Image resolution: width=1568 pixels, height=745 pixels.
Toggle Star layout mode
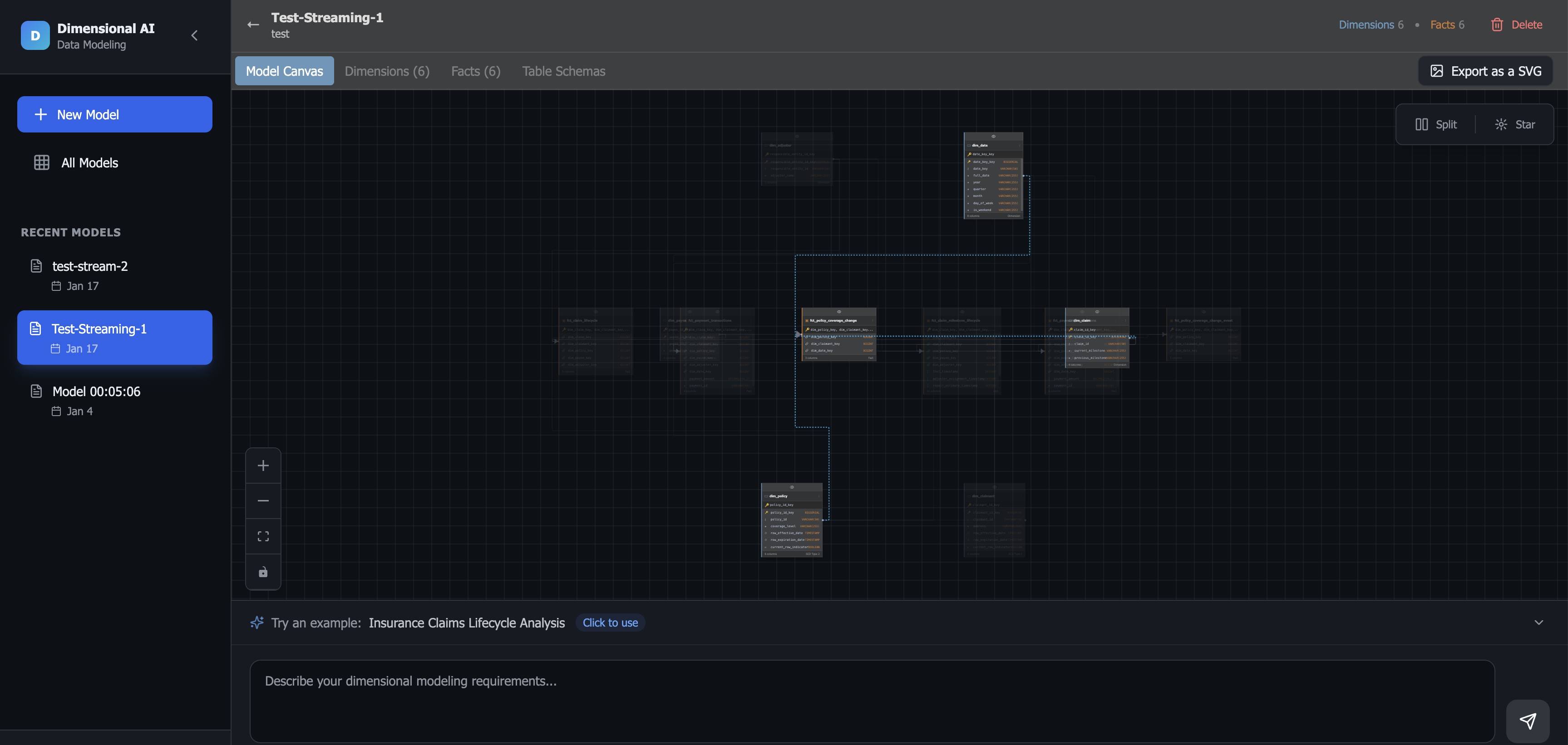click(1516, 124)
